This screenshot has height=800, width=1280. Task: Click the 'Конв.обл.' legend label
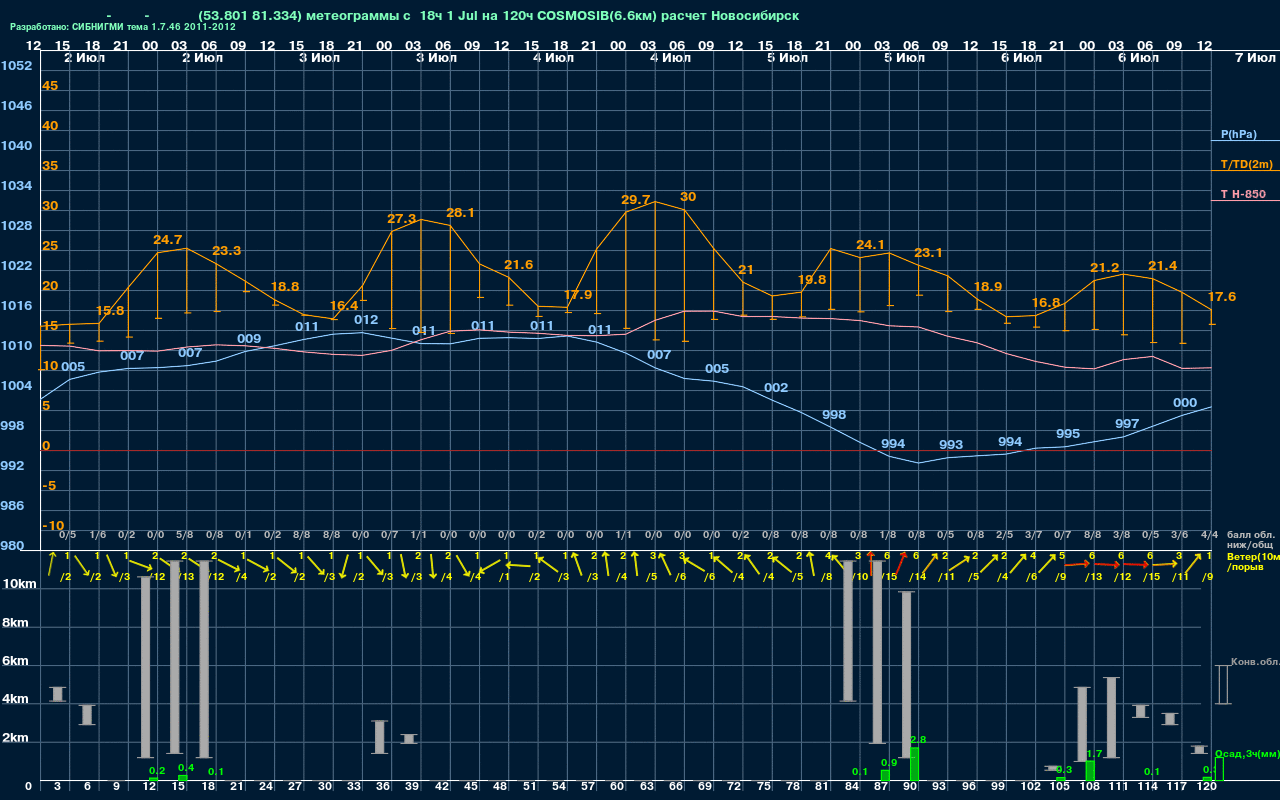(x=1254, y=662)
